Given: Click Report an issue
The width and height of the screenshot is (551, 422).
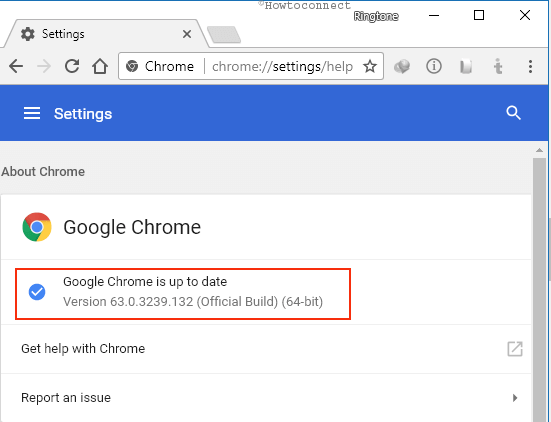Looking at the screenshot, I should click(x=266, y=398).
